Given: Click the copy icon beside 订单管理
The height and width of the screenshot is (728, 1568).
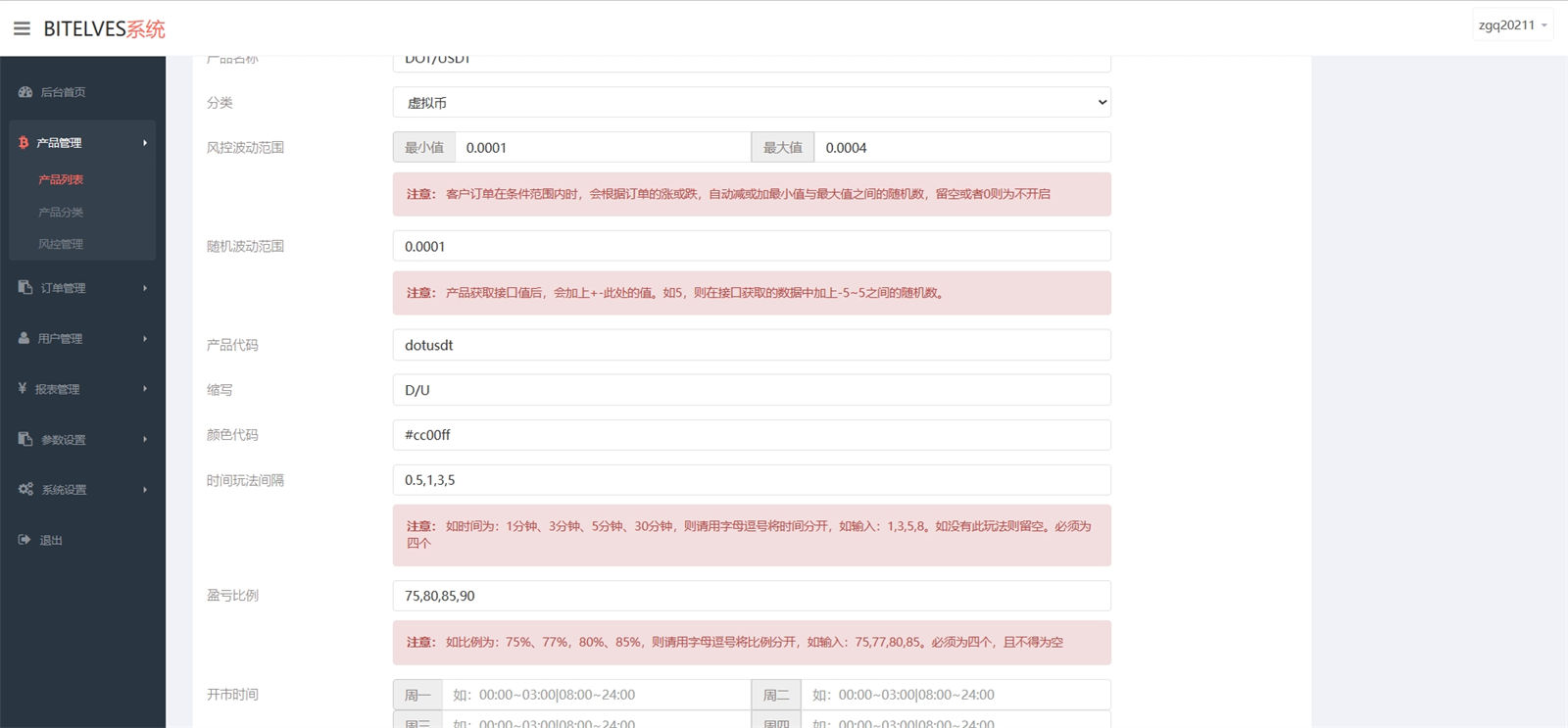Looking at the screenshot, I should coord(25,288).
